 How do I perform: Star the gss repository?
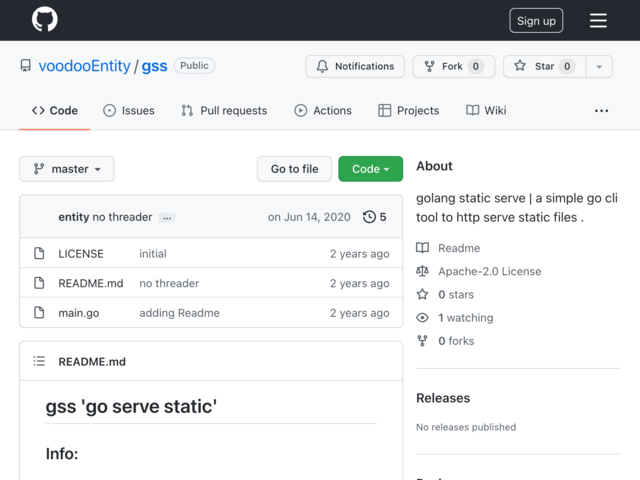click(x=544, y=67)
